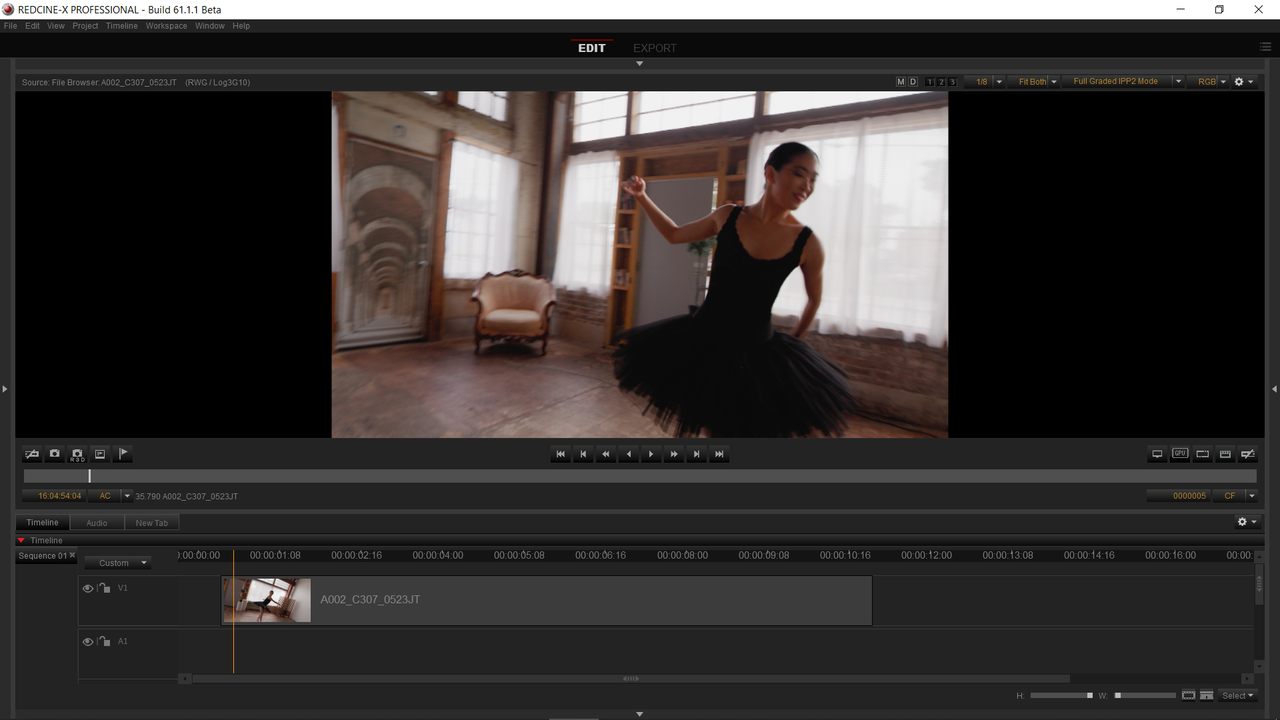The height and width of the screenshot is (720, 1280).
Task: Click the monitor display icon below the viewer
Action: pos(1157,454)
